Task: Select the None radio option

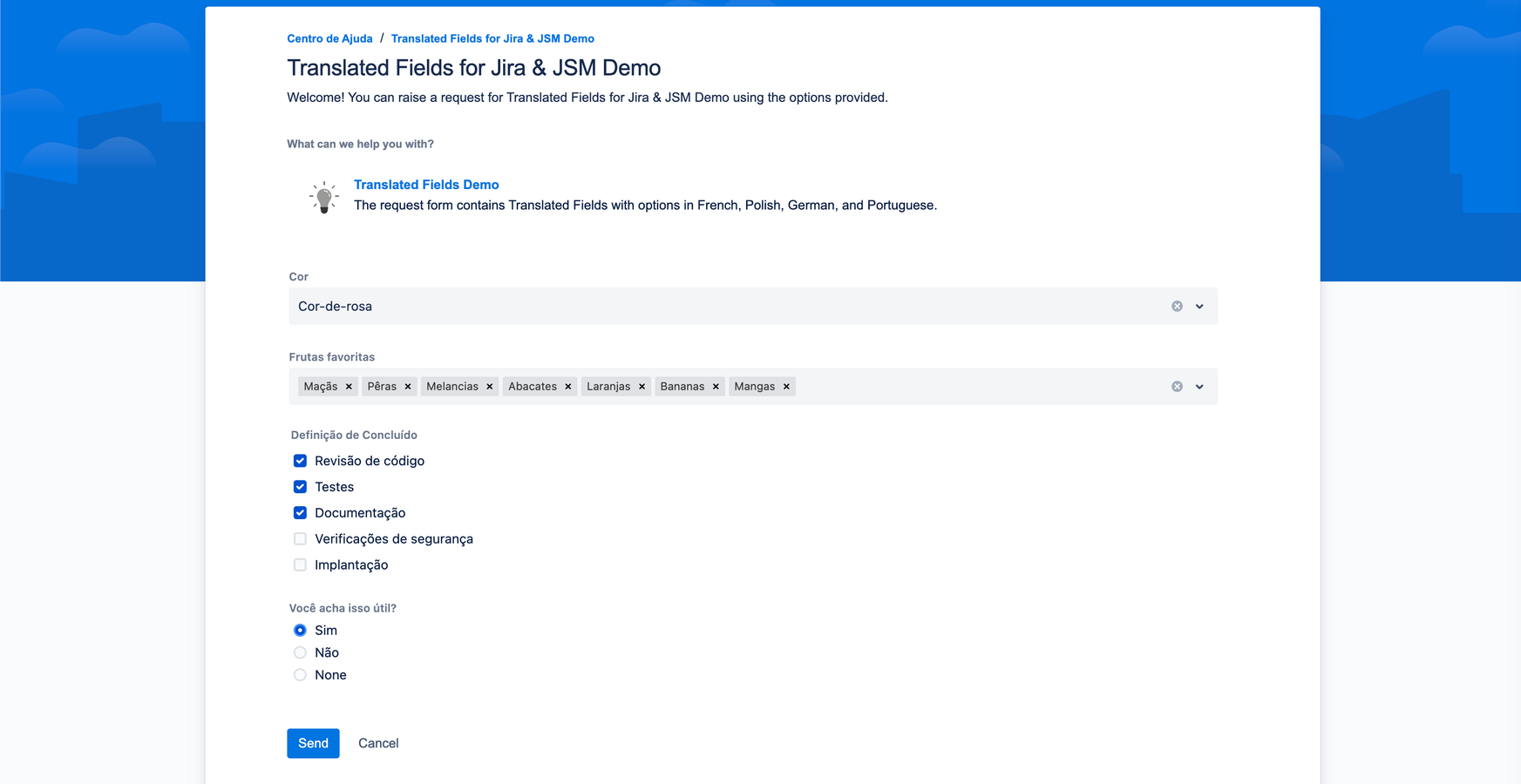Action: pyautogui.click(x=300, y=676)
